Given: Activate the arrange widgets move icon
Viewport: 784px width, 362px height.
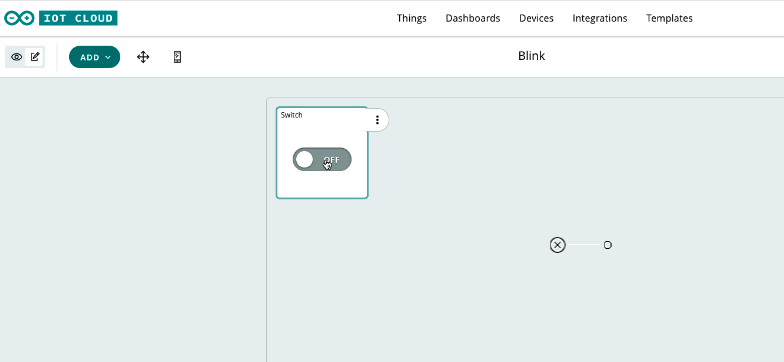Looking at the screenshot, I should point(143,57).
